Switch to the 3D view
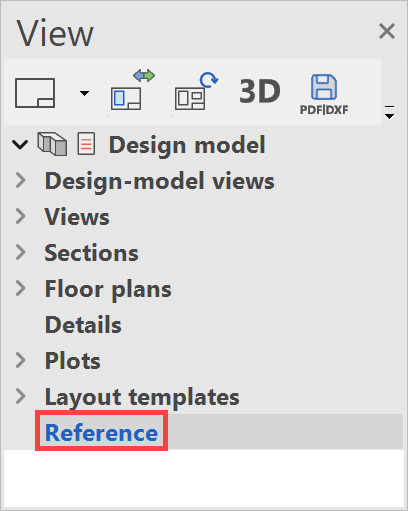Screen dimensions: 408x511 coord(260,91)
